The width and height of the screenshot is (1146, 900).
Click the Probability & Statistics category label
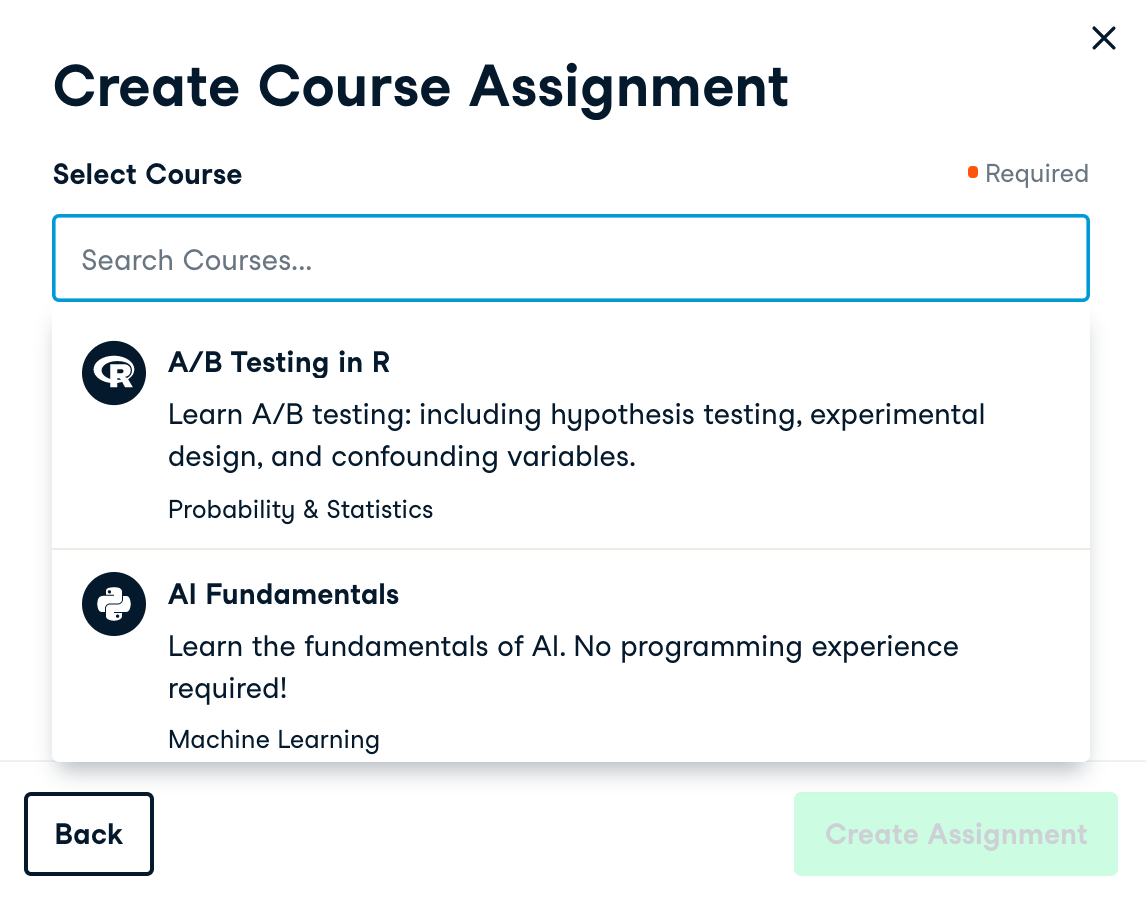(300, 510)
